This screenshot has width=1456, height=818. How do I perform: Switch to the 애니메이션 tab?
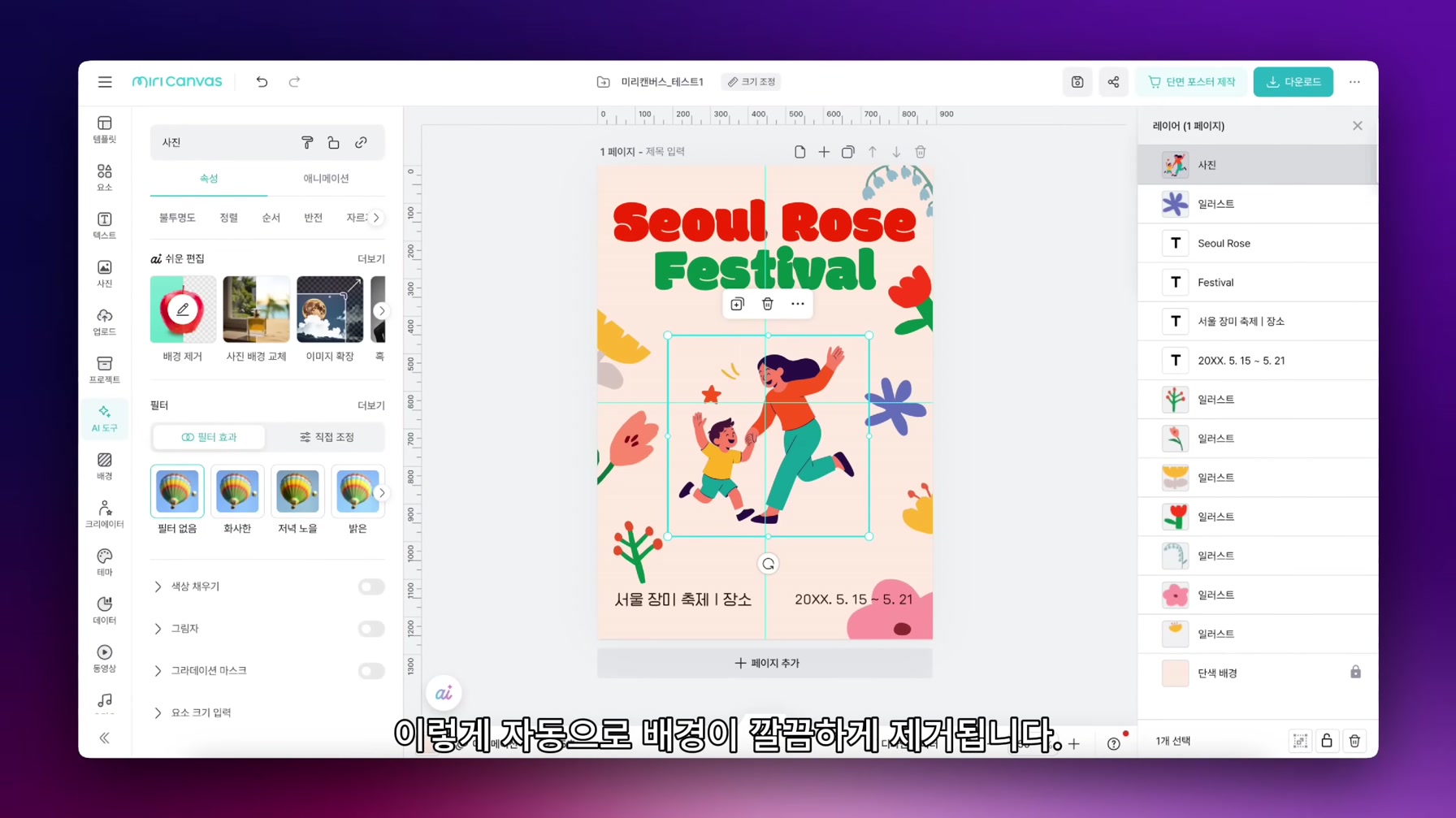coord(326,179)
